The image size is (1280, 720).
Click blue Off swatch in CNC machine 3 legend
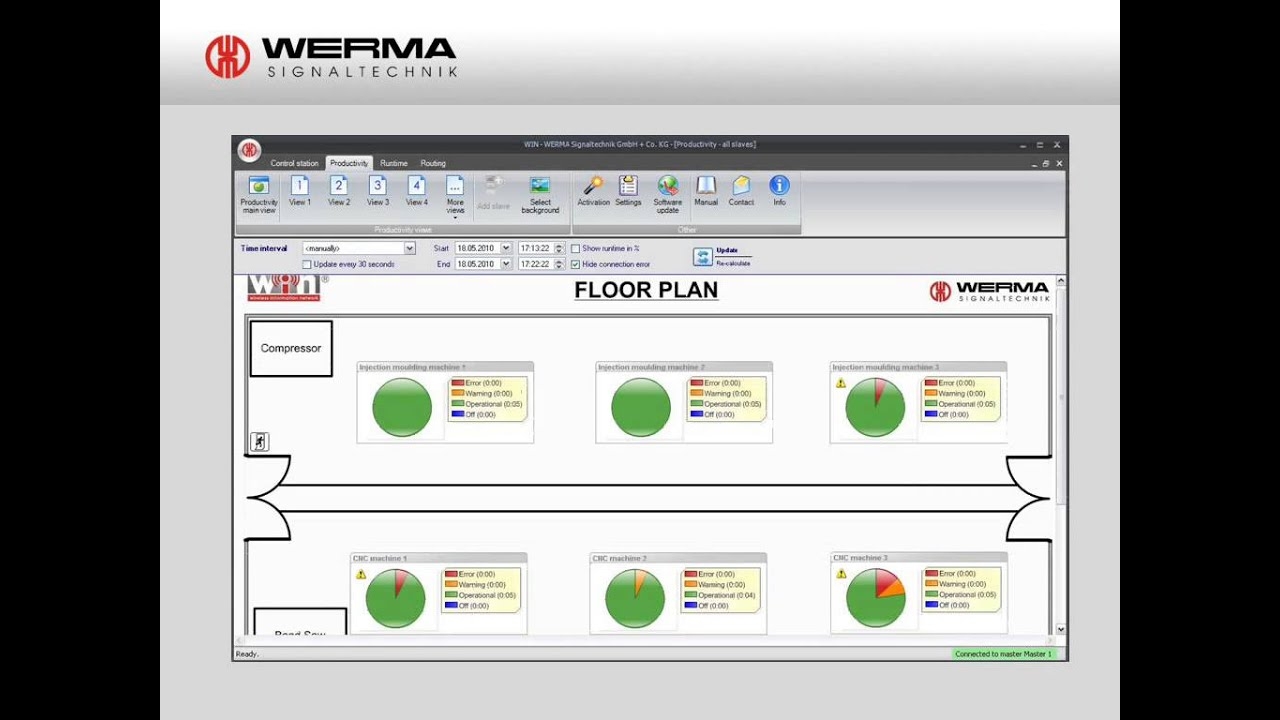(931, 605)
